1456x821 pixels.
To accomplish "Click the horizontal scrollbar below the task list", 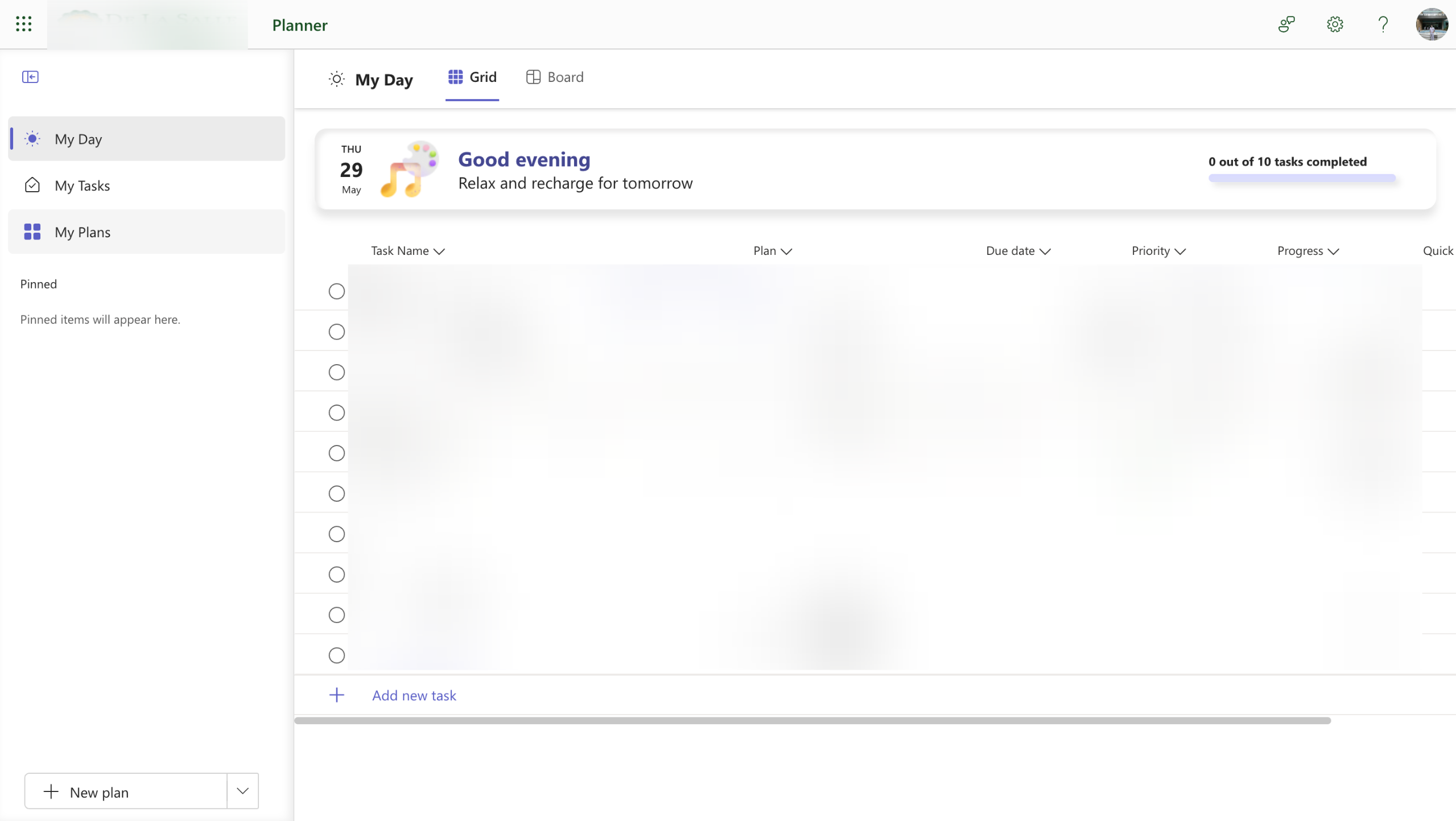I will tap(812, 720).
